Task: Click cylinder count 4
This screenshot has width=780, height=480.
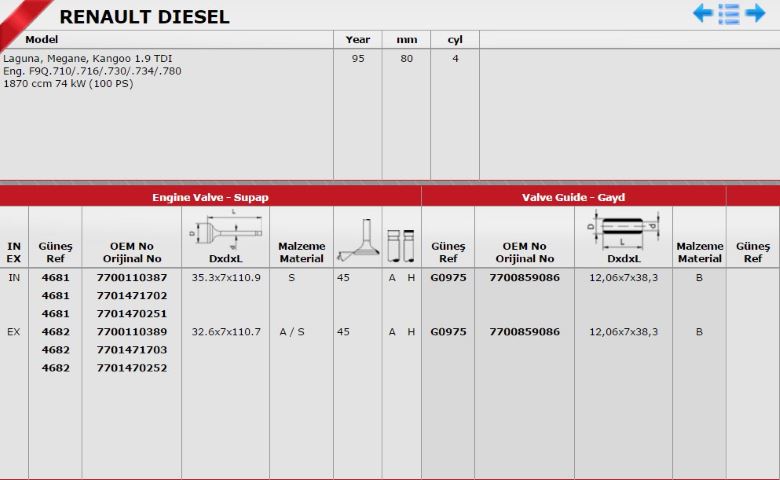Action: coord(455,58)
